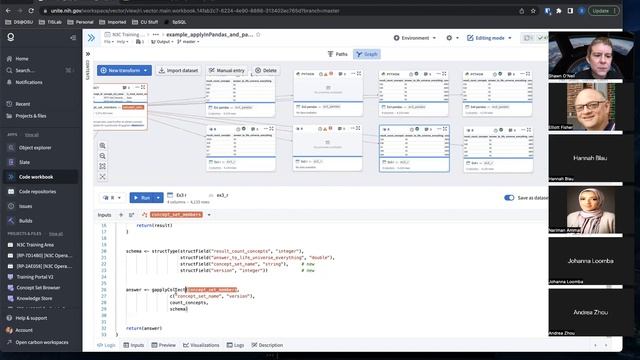
Task: Open the New transform dropdown arrow
Action: click(146, 71)
